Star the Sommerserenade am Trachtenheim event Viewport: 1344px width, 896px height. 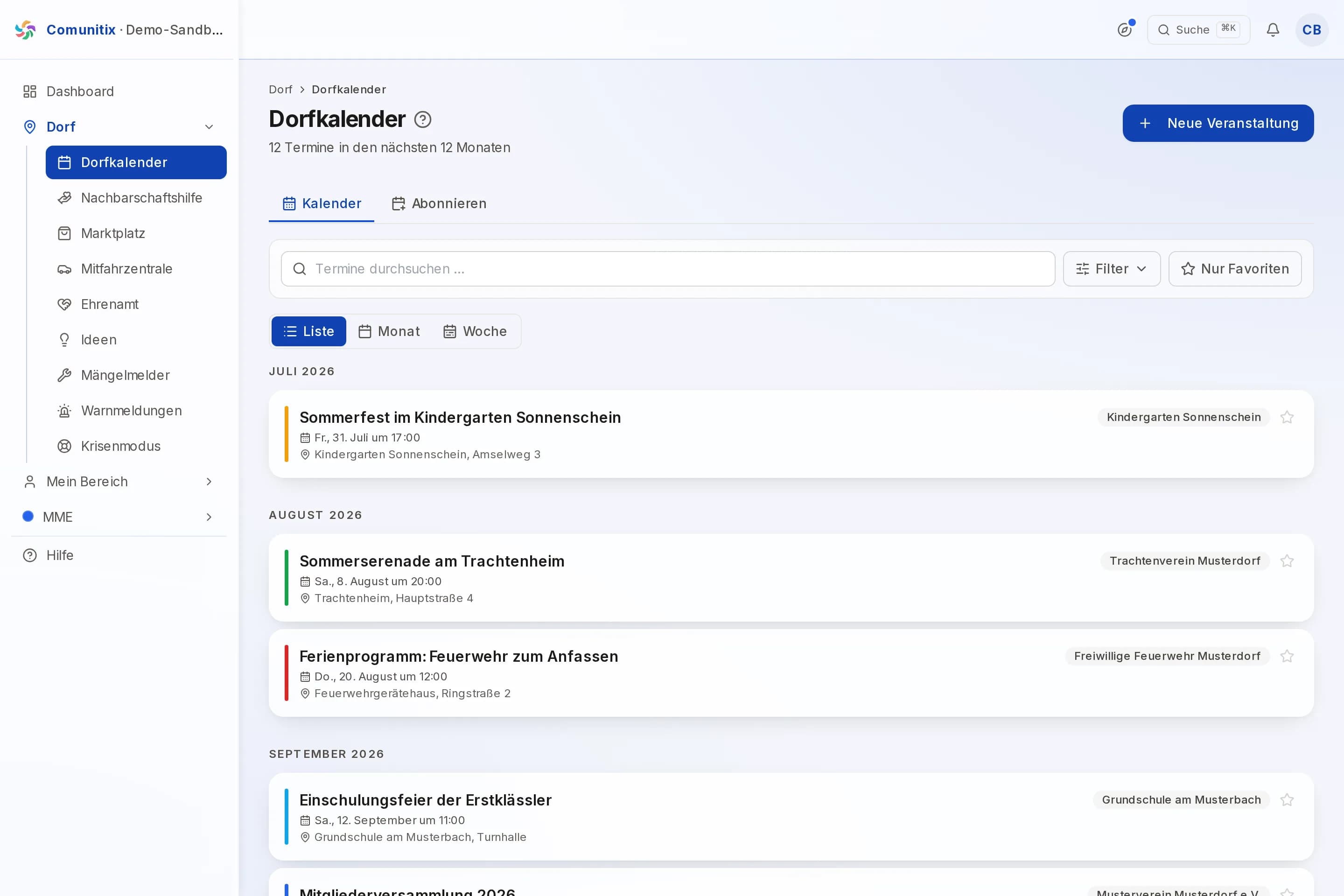point(1287,561)
